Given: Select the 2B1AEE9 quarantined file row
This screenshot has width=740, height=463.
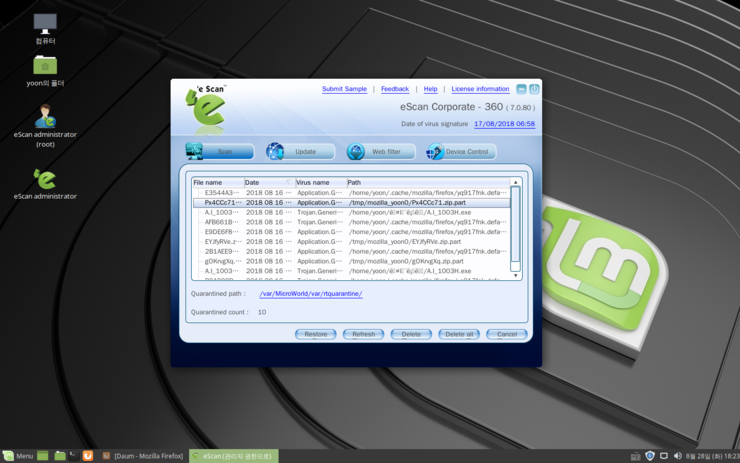Looking at the screenshot, I should (352, 252).
